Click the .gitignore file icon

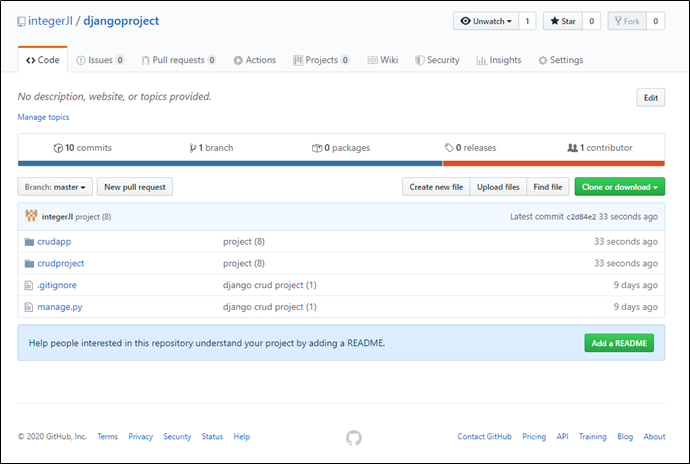29,285
